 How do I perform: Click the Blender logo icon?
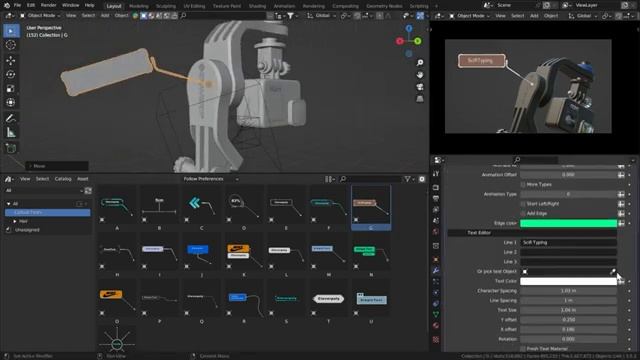pyautogui.click(x=7, y=5)
